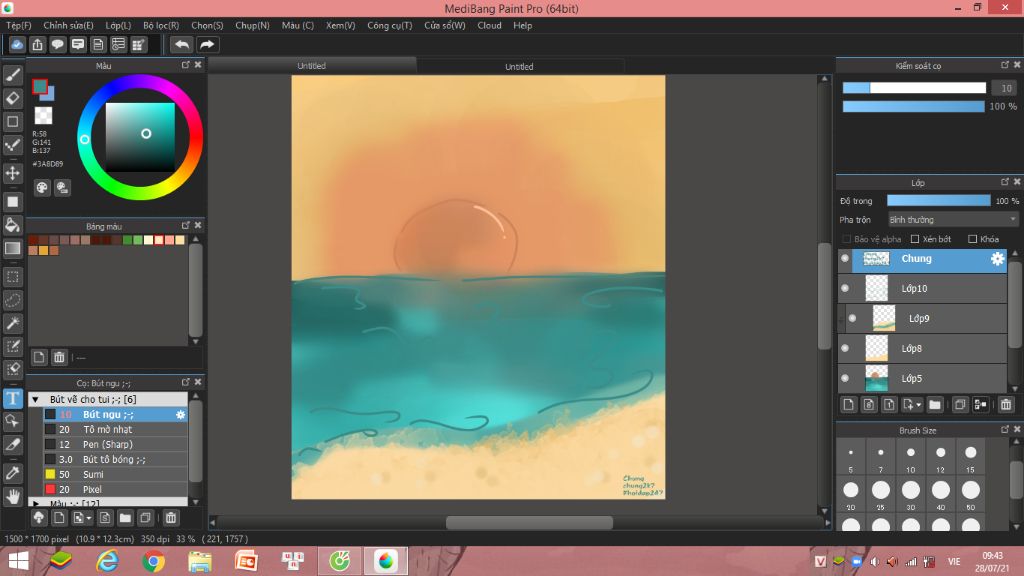Click the horizontal canvas scrollbar
The width and height of the screenshot is (1024, 576).
[x=529, y=522]
